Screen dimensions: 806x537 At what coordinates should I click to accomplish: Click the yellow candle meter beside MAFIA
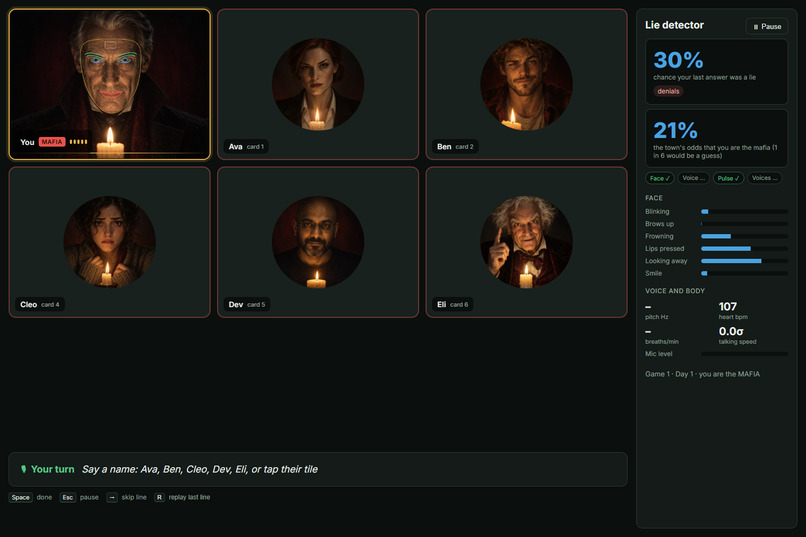click(79, 142)
